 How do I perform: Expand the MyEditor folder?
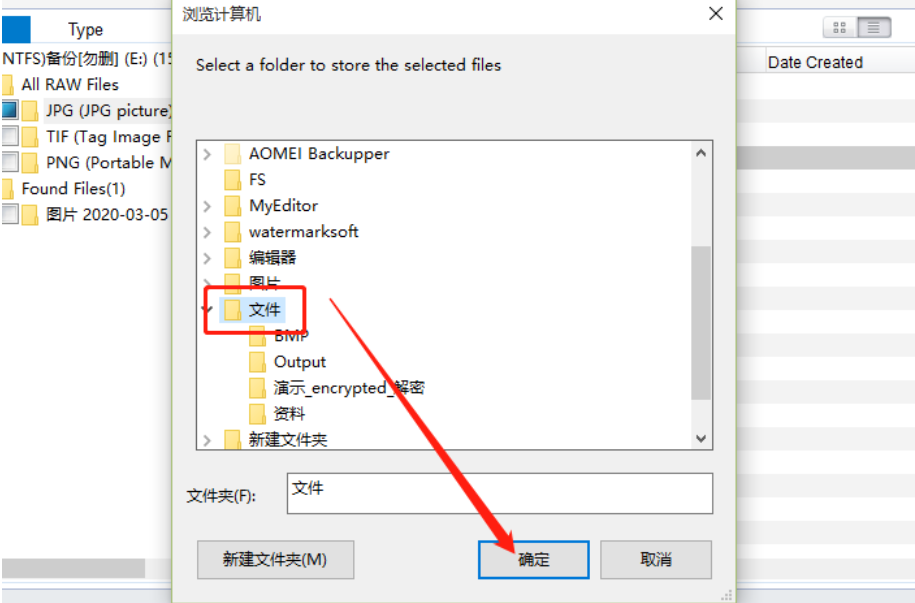click(207, 205)
